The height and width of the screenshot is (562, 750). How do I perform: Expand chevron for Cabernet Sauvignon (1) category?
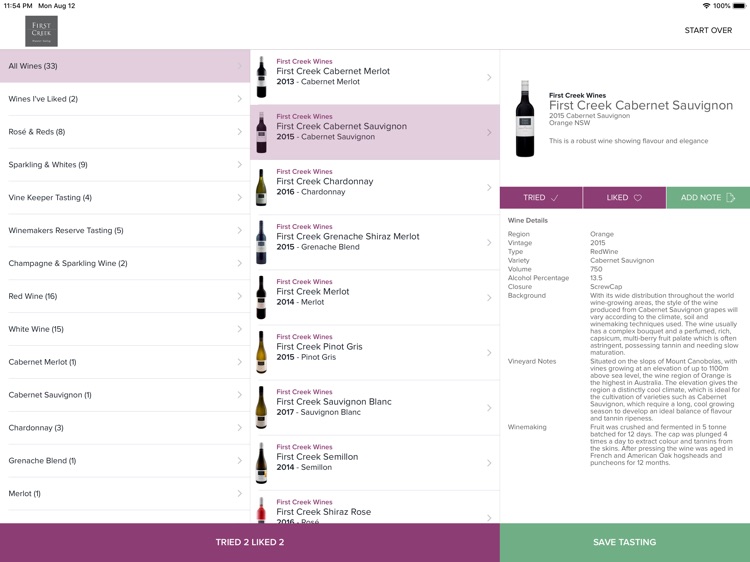tap(240, 395)
